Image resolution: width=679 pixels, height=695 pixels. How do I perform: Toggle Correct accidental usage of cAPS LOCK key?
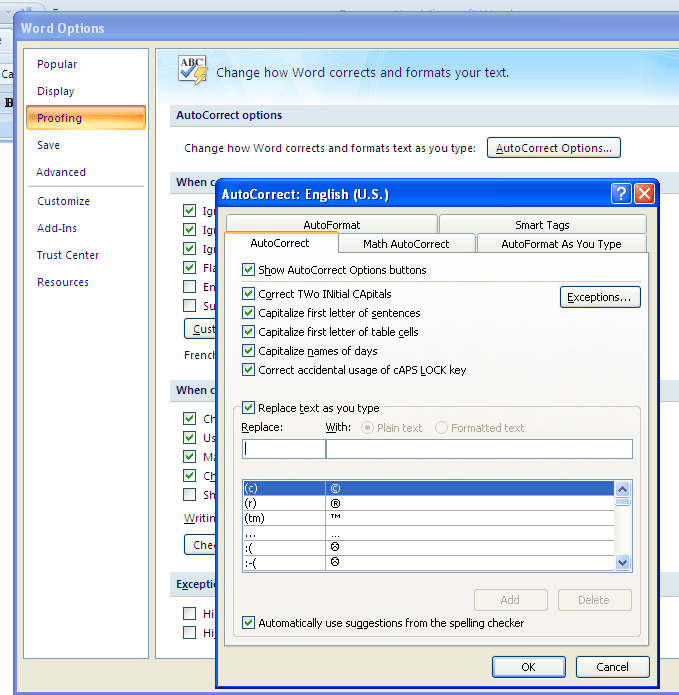tap(248, 370)
